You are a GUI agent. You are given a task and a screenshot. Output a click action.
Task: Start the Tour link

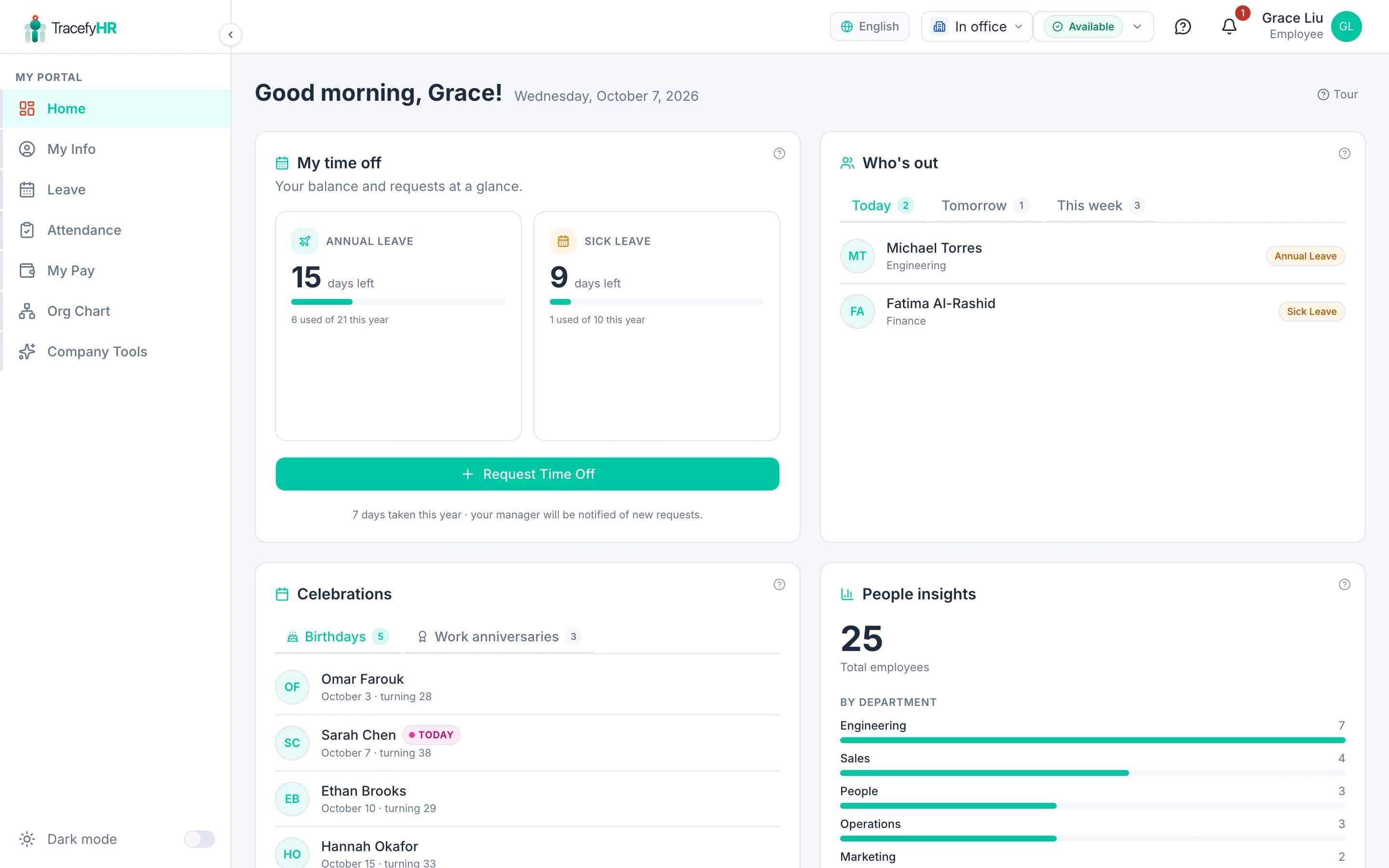(1337, 95)
